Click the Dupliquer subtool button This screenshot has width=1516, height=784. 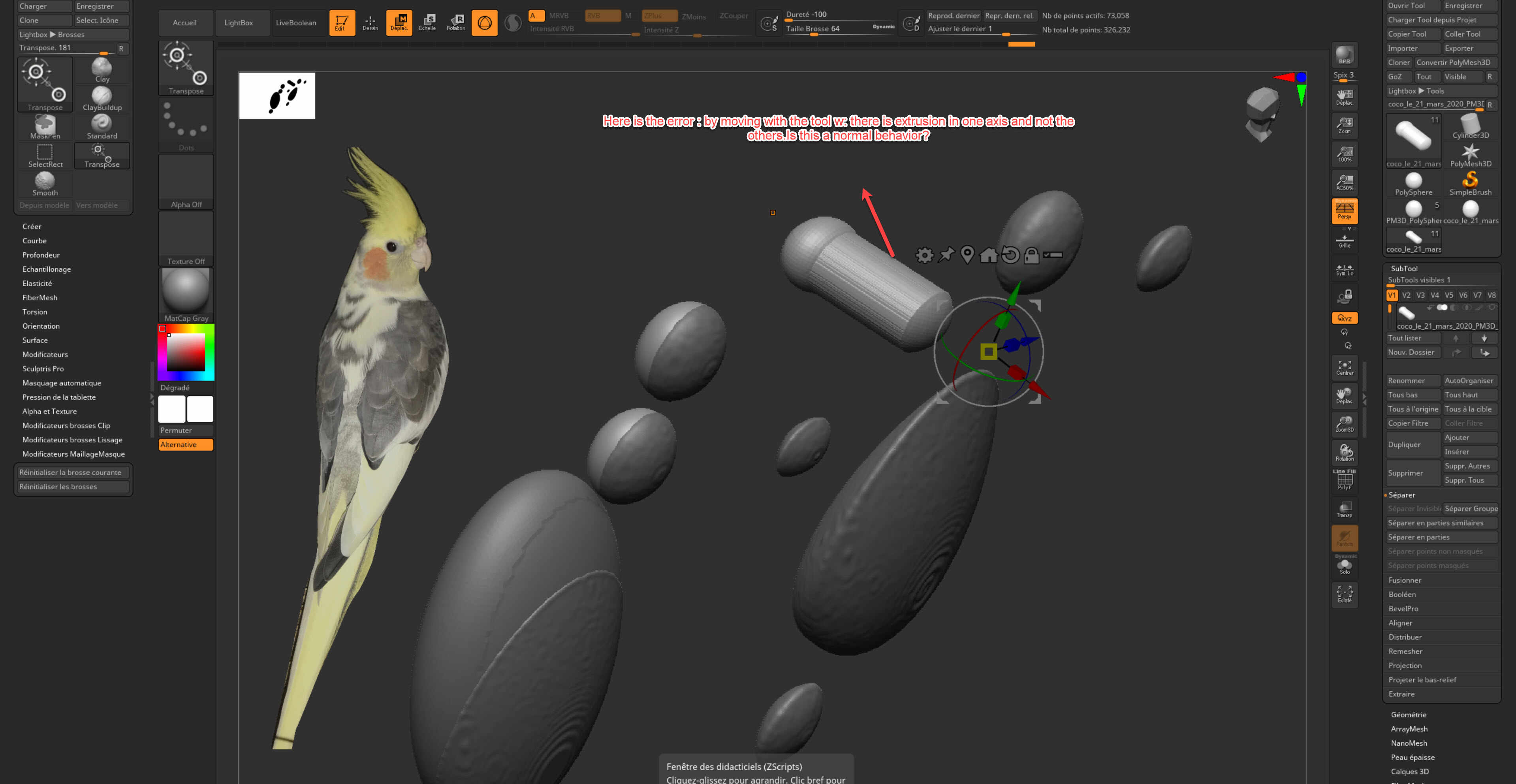tap(1412, 444)
